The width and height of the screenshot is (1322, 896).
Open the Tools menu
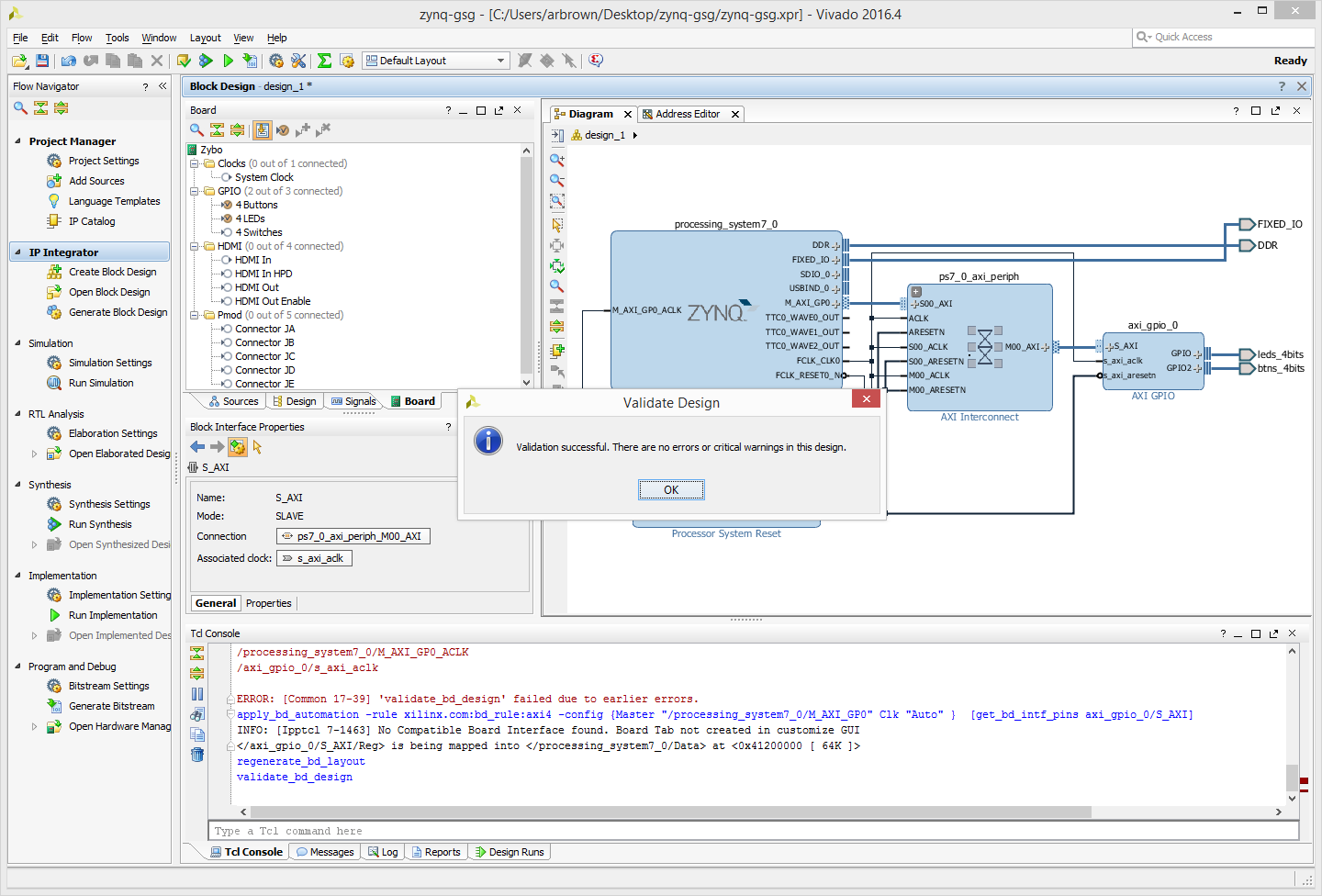117,38
